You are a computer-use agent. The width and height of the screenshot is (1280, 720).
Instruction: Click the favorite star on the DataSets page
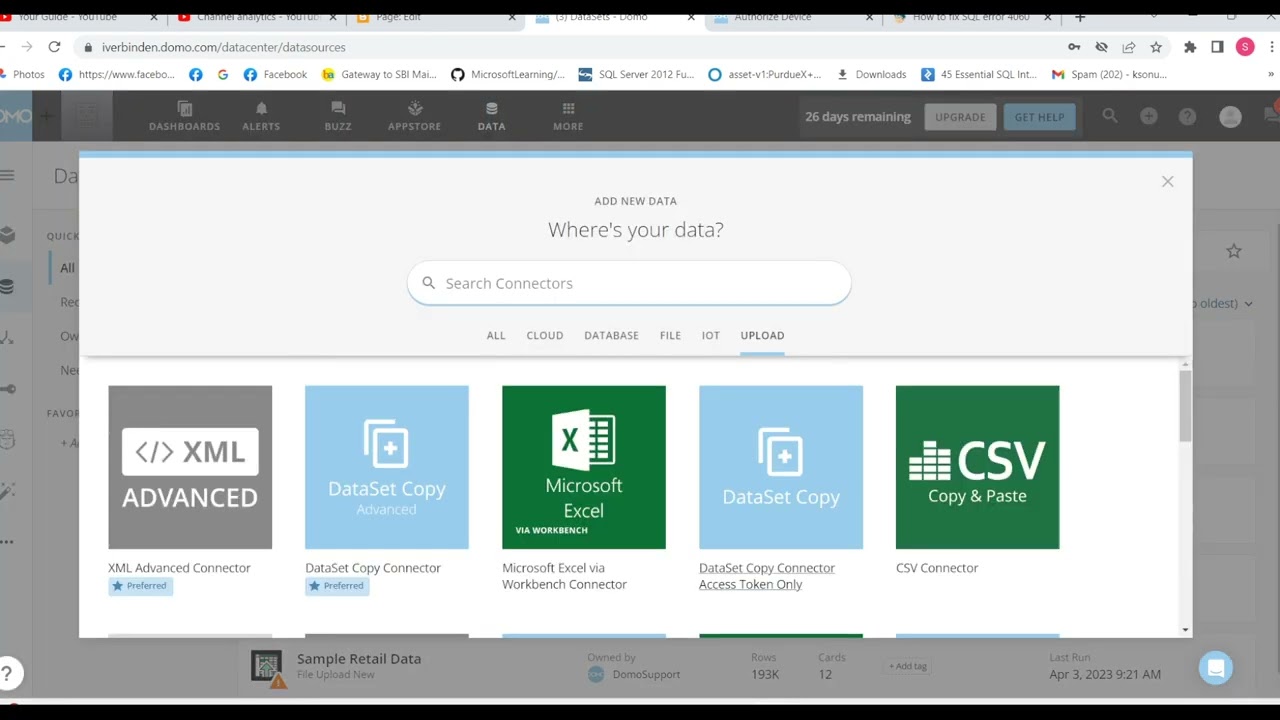point(1234,251)
